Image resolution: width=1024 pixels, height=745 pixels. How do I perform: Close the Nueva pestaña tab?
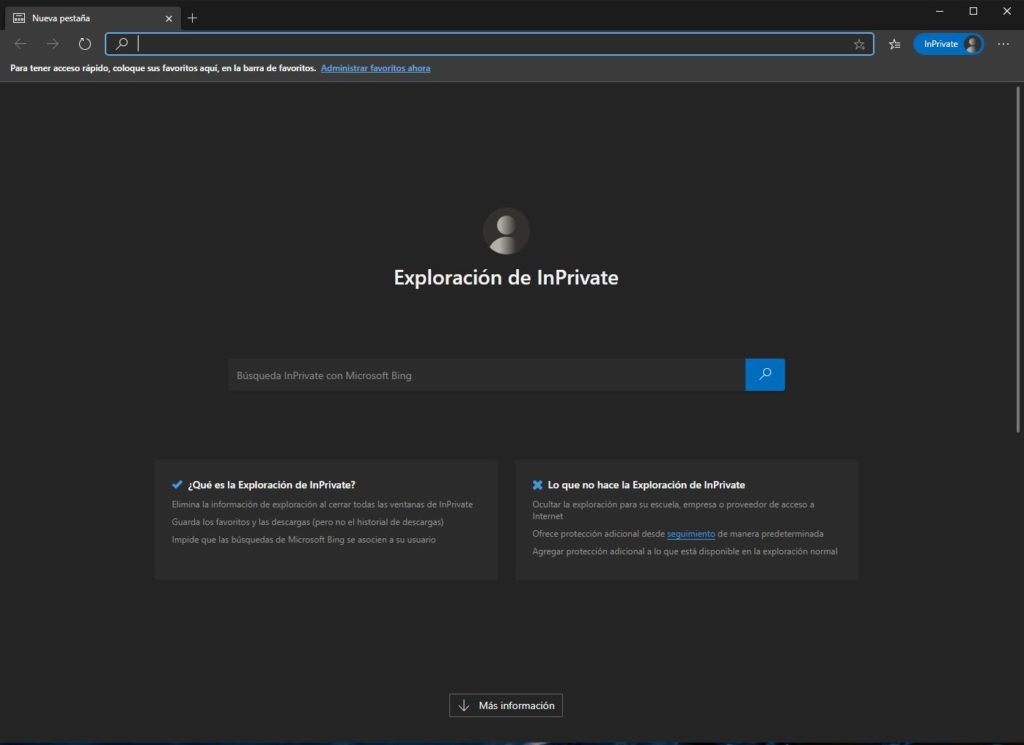tap(168, 18)
